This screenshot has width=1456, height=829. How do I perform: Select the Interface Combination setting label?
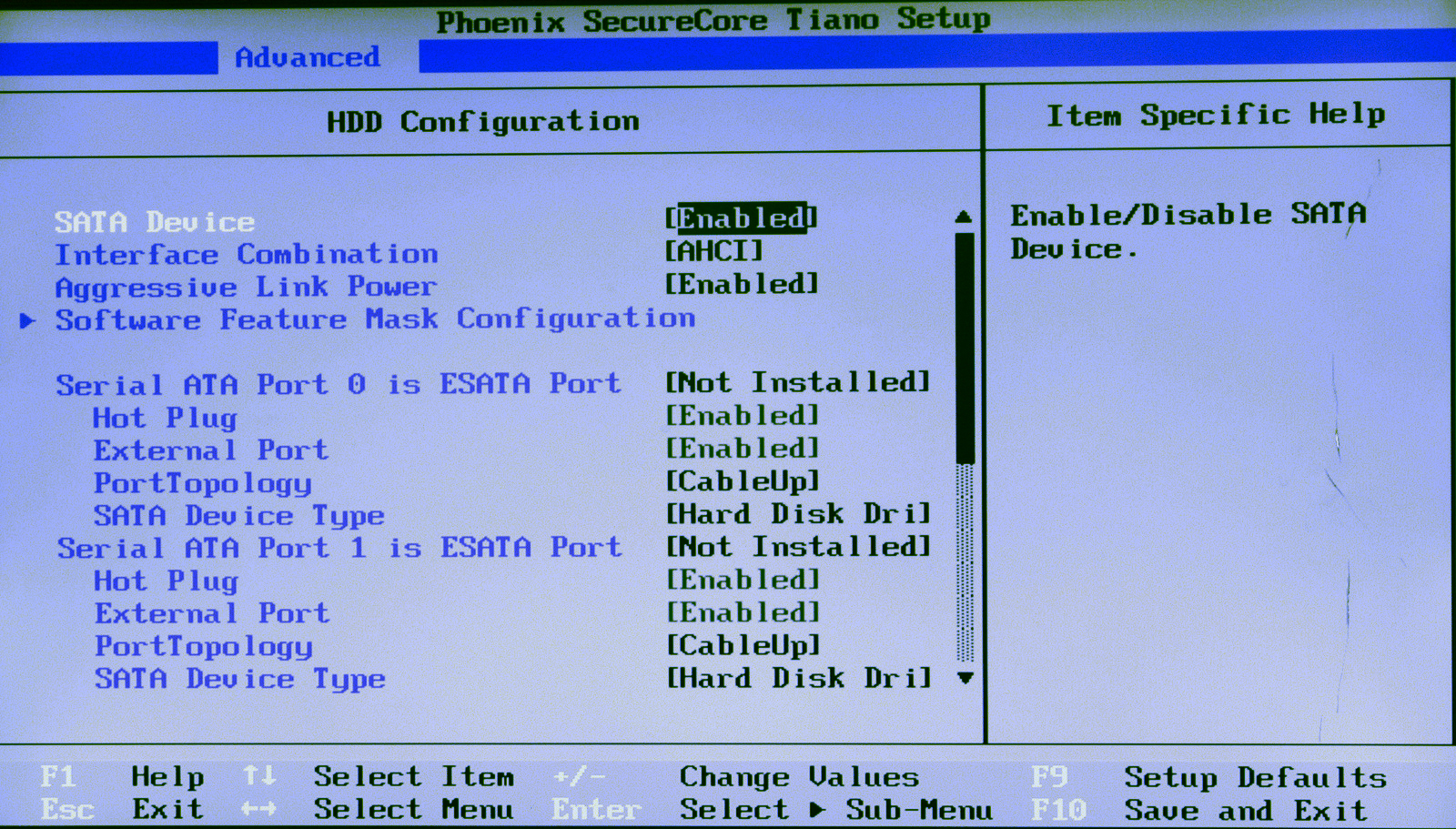tap(247, 254)
